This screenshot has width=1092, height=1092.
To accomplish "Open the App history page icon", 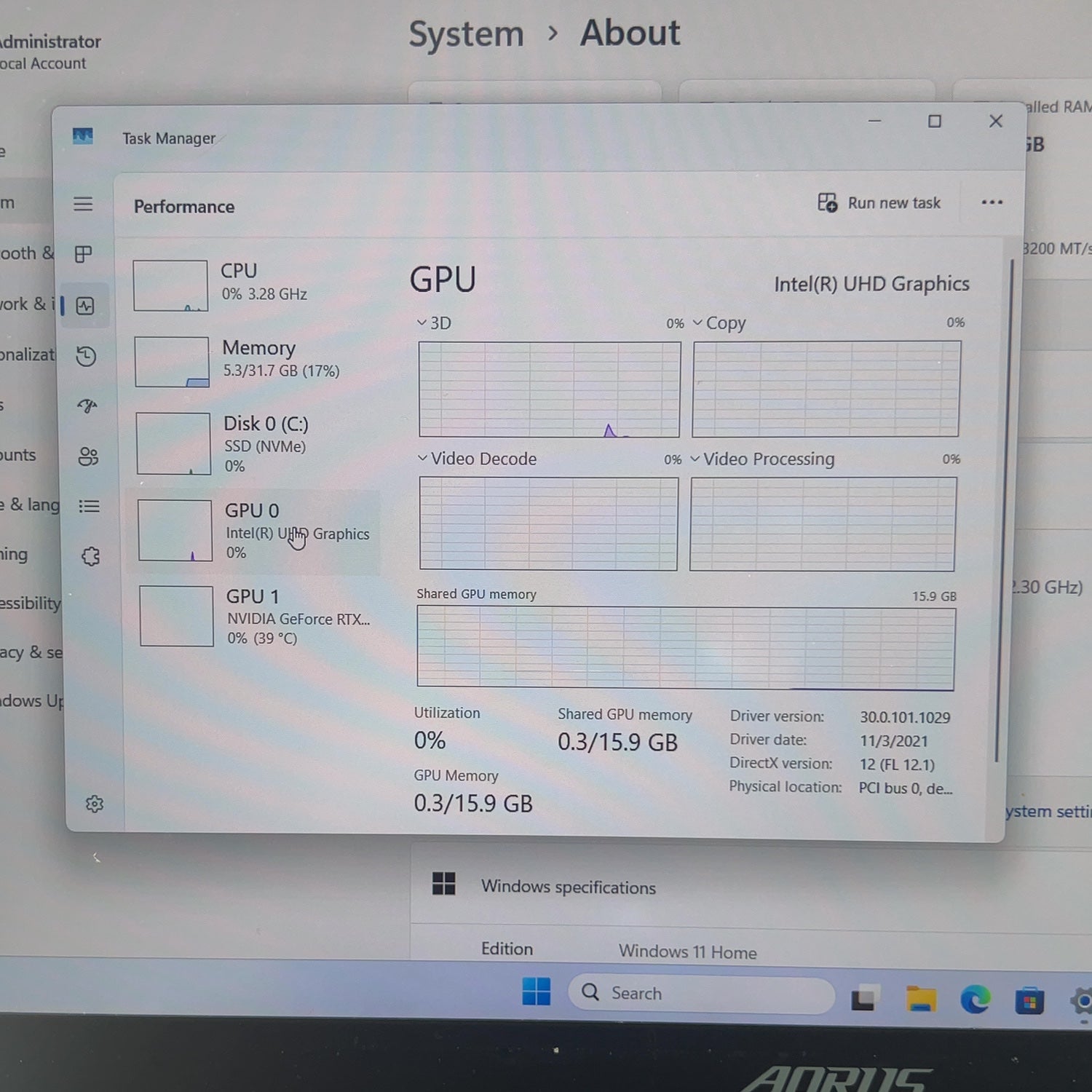I will tap(86, 356).
